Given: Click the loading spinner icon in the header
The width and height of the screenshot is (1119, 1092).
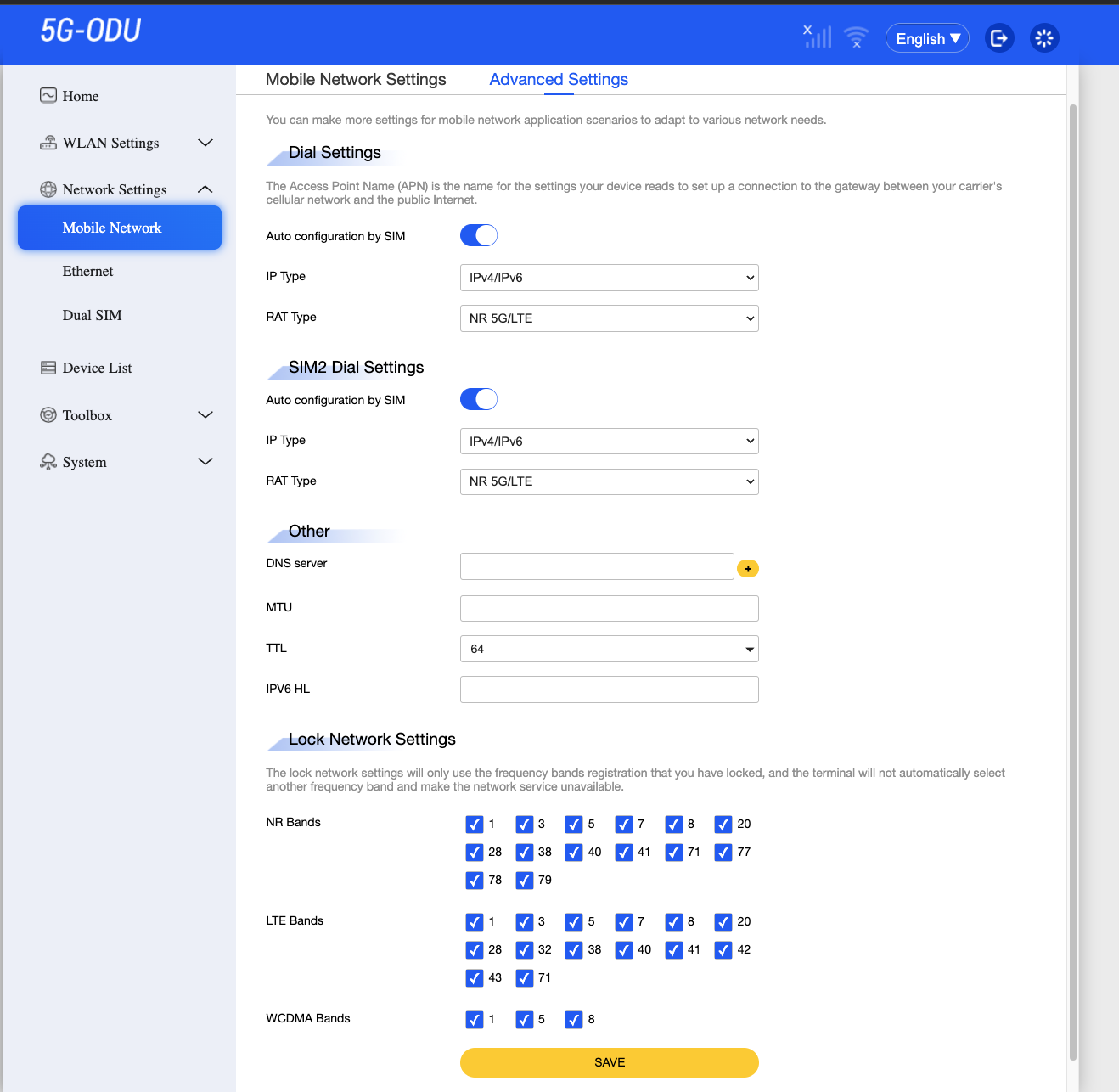Looking at the screenshot, I should point(1044,38).
